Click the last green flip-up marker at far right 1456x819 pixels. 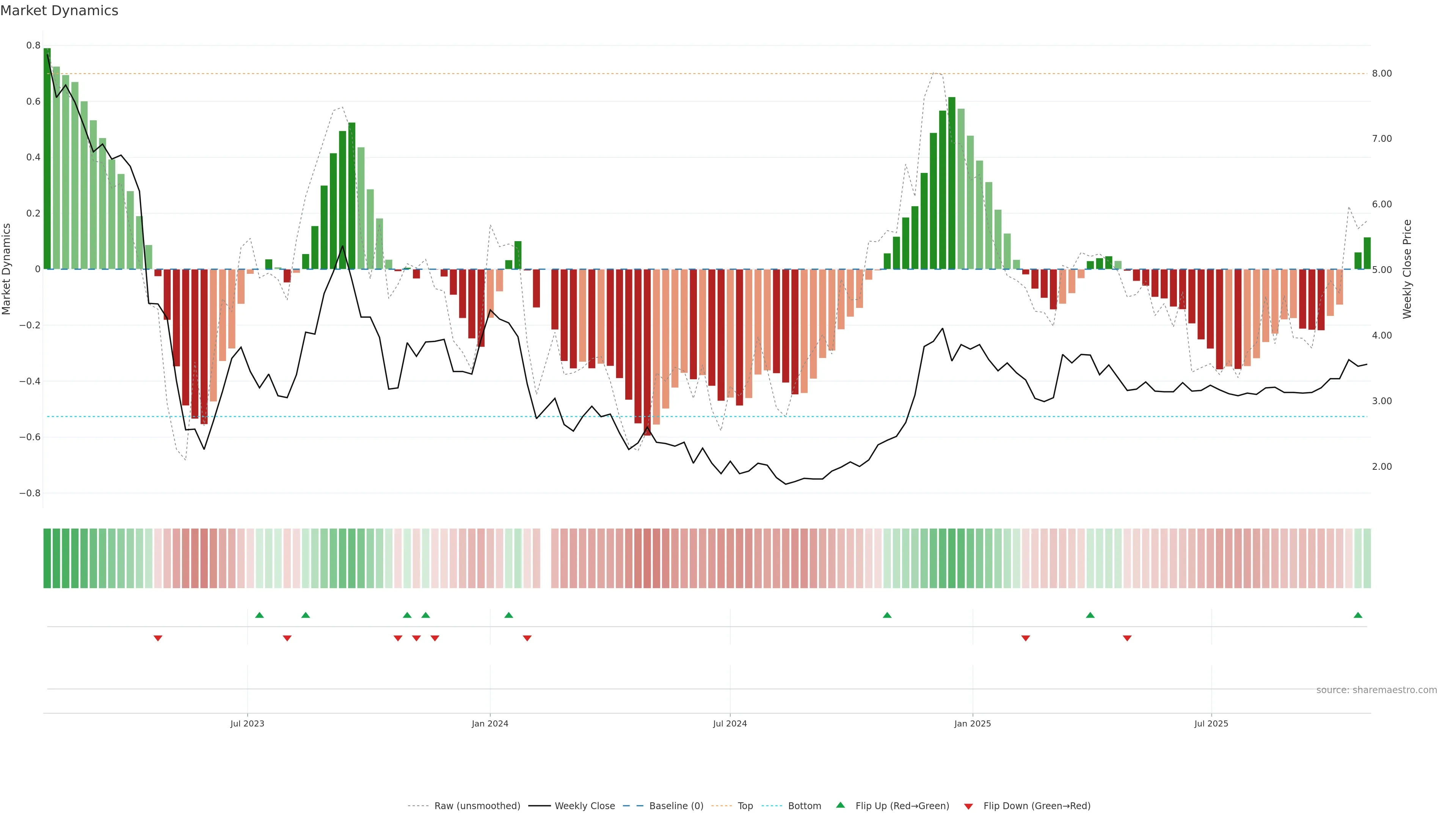1358,615
